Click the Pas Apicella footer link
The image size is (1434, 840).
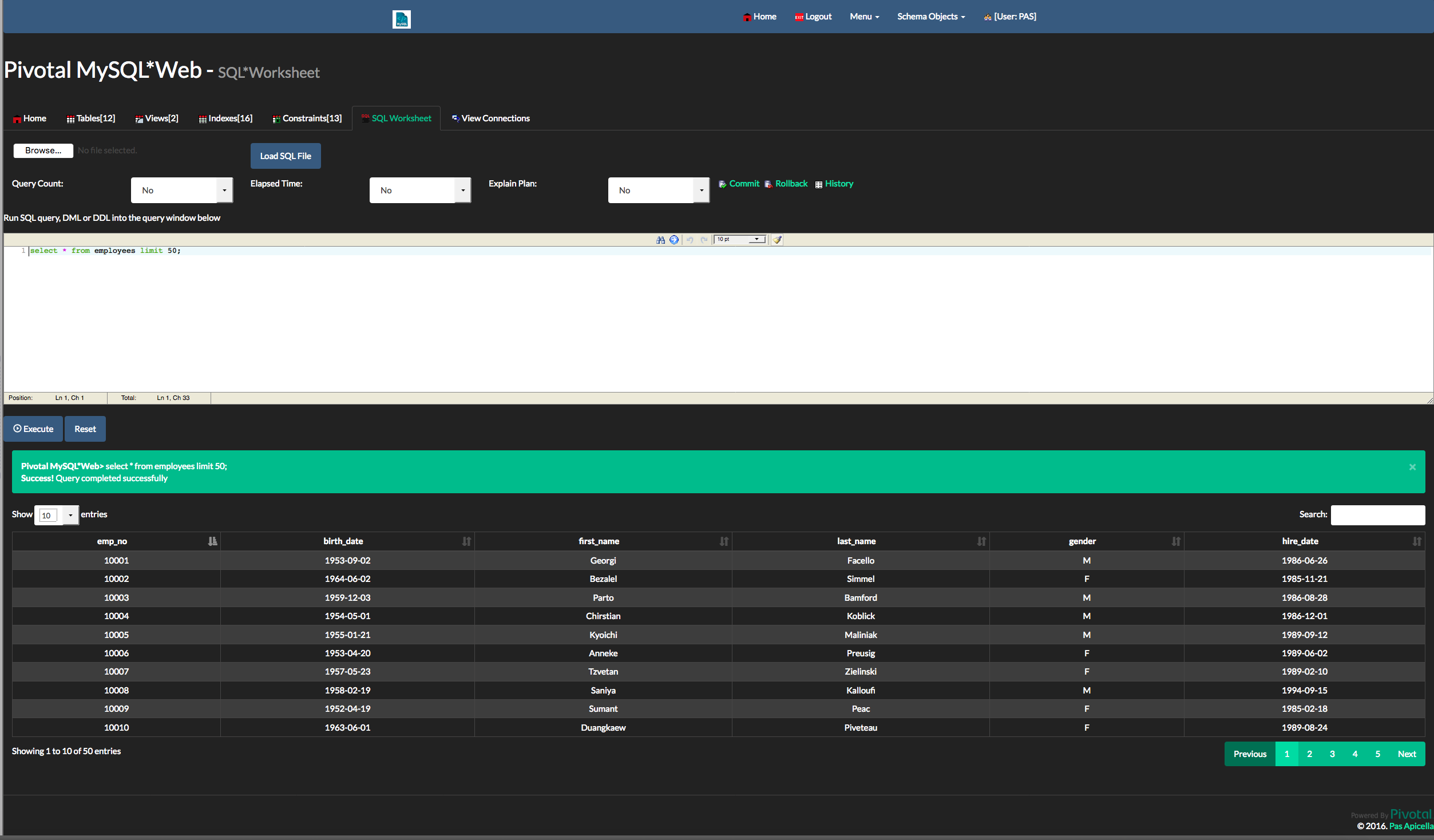tap(1411, 826)
